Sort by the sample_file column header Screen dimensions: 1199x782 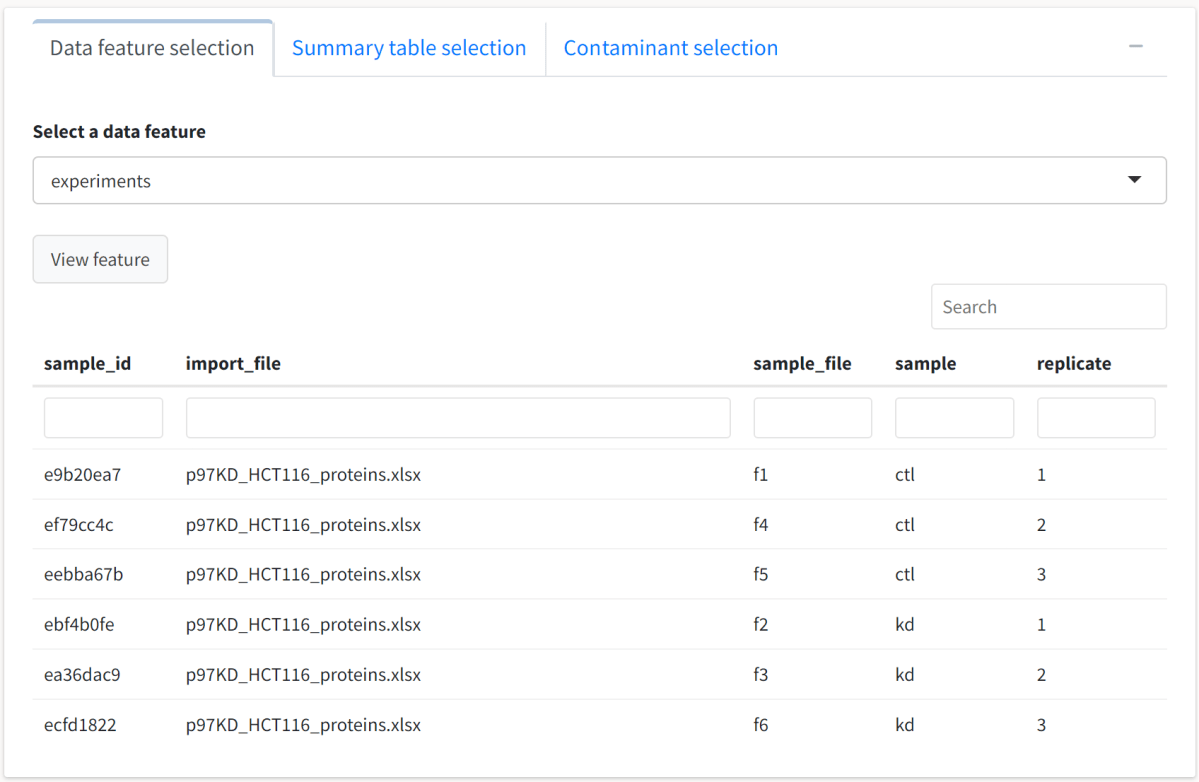pyautogui.click(x=802, y=364)
